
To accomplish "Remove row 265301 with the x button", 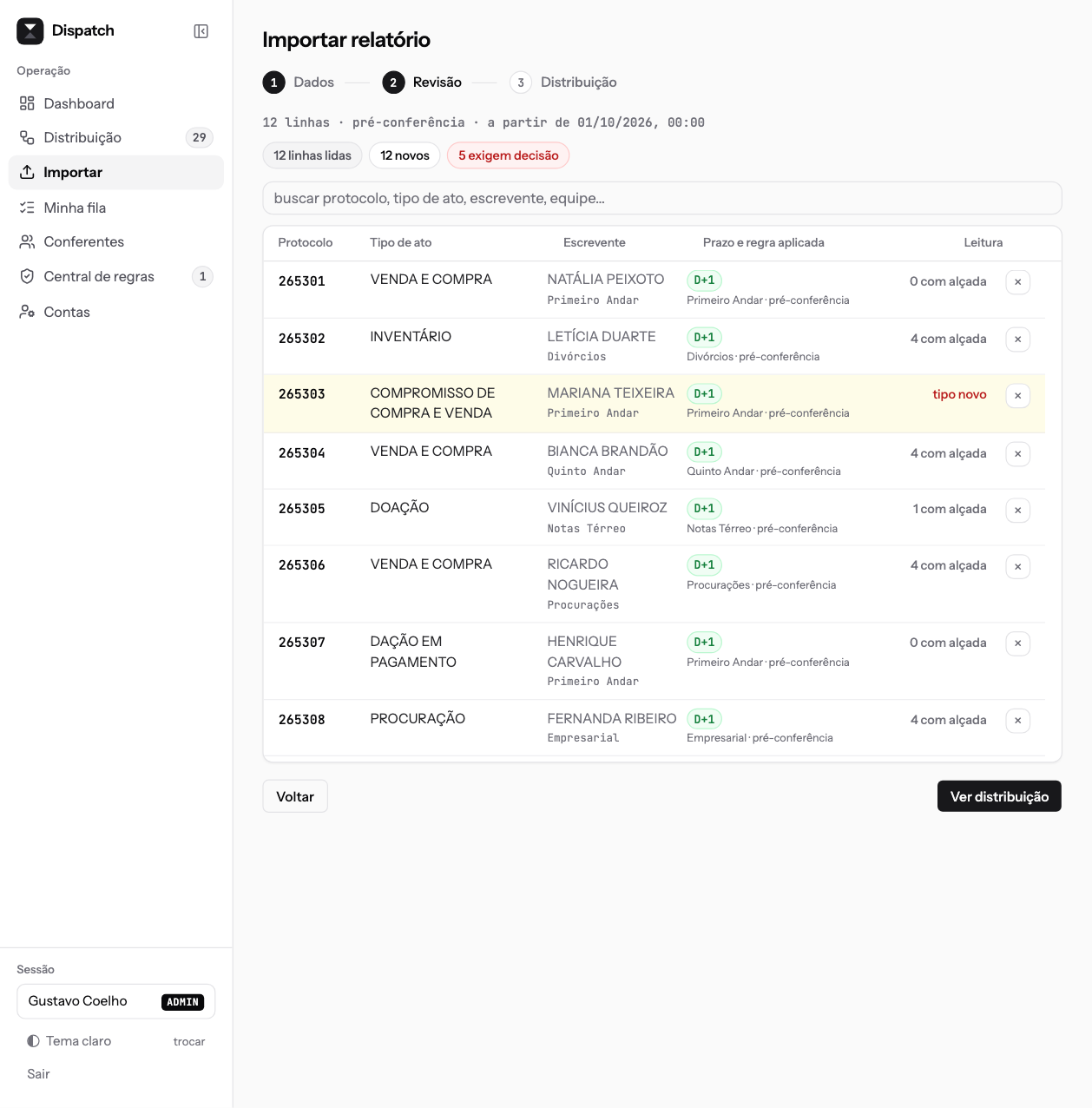I will 1017,282.
